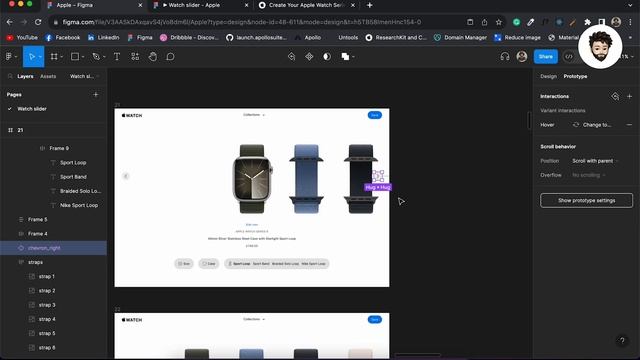640x360 pixels.
Task: Click the Boolean groups icon in toolbar
Action: pyautogui.click(x=345, y=57)
